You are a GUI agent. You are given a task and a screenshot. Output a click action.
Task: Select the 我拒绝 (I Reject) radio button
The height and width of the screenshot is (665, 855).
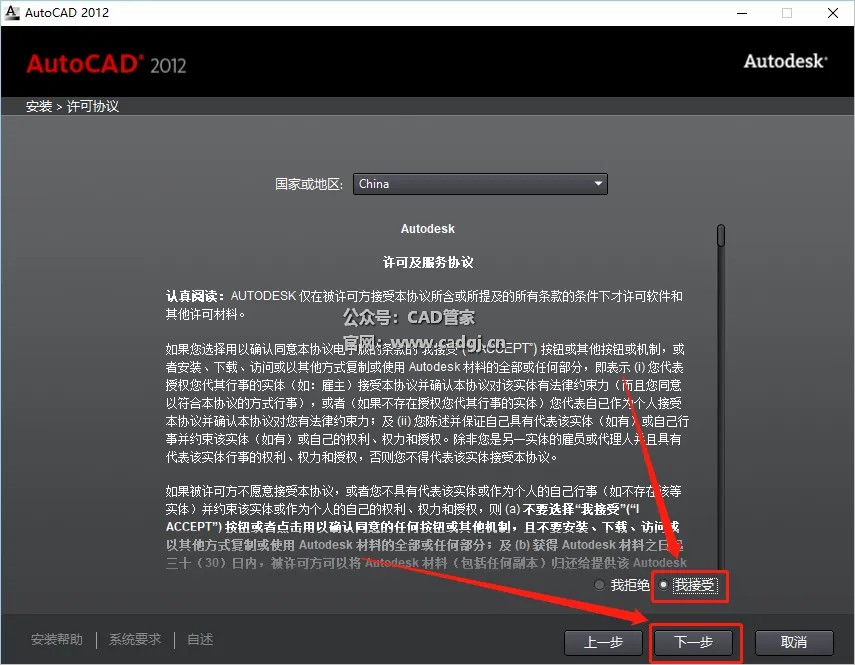point(599,585)
